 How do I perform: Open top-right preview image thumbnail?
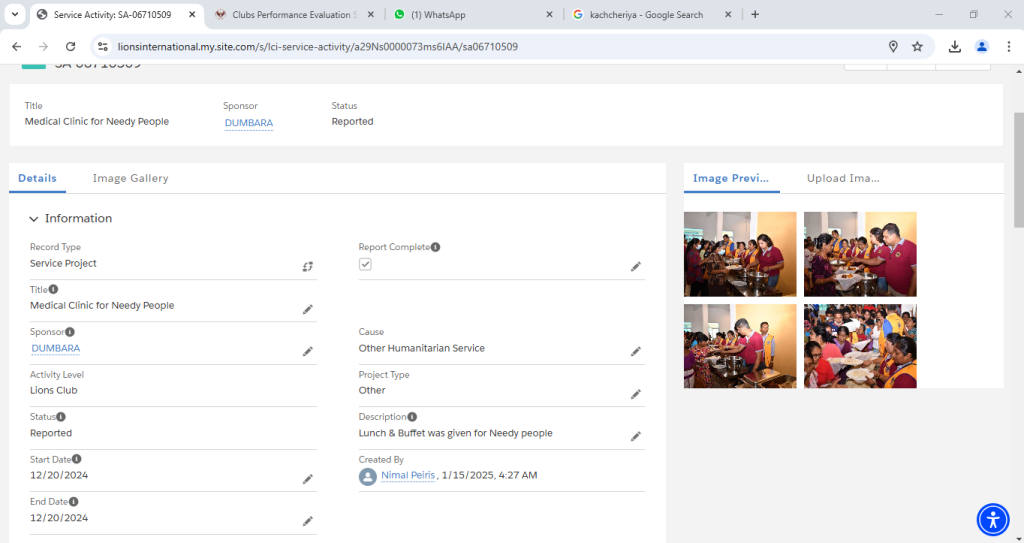pos(860,254)
